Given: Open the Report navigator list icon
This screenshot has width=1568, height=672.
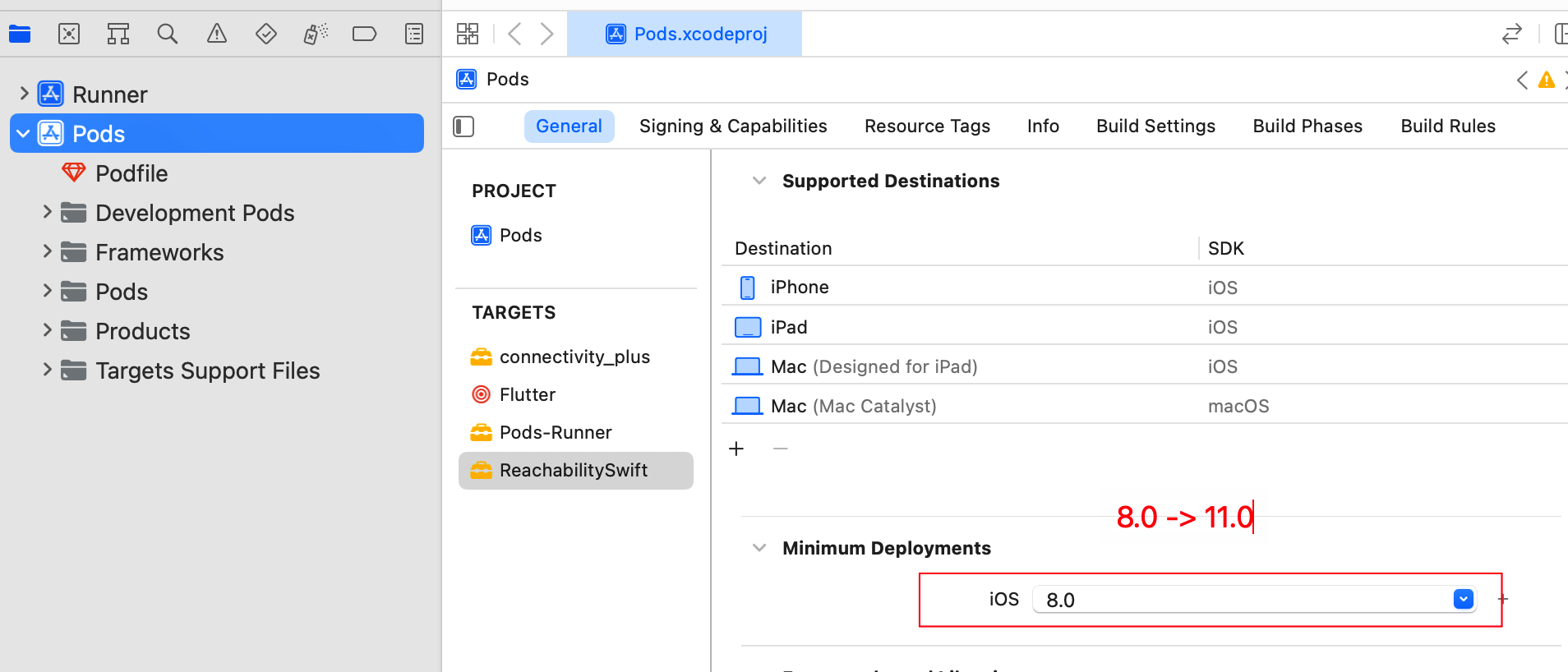Looking at the screenshot, I should tap(414, 34).
